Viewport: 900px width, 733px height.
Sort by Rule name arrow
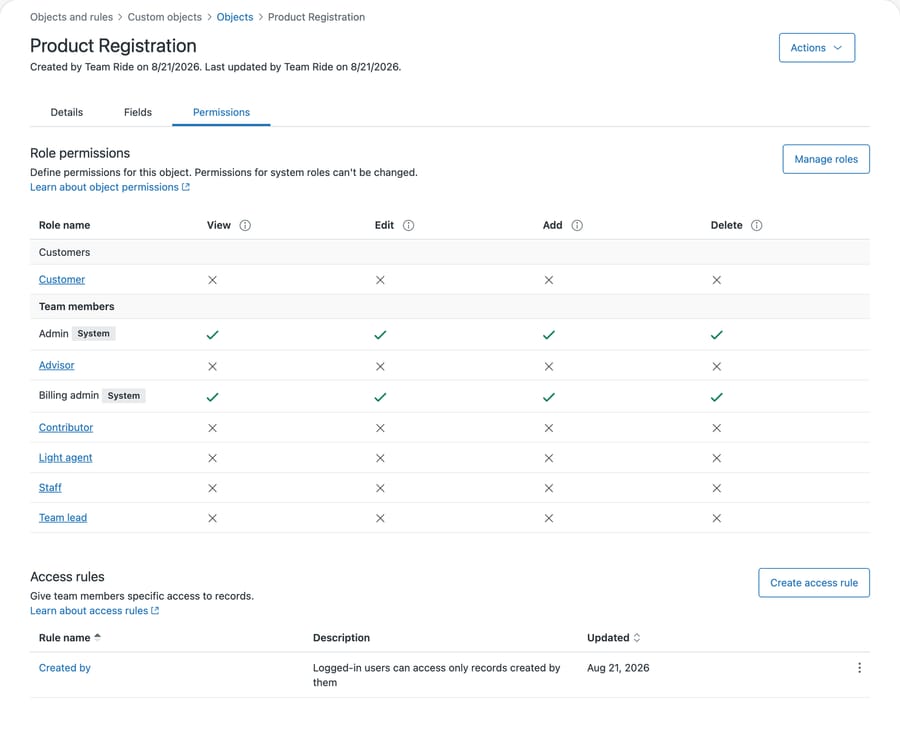tap(98, 637)
